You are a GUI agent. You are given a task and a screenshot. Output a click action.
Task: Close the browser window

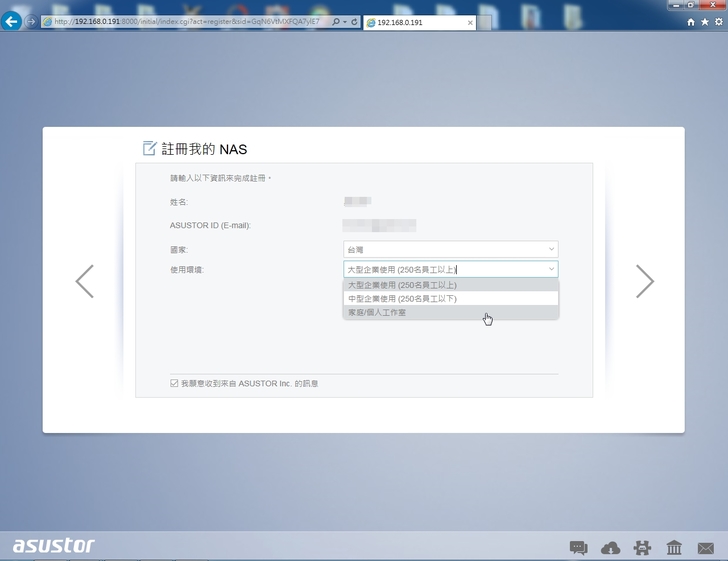point(713,5)
